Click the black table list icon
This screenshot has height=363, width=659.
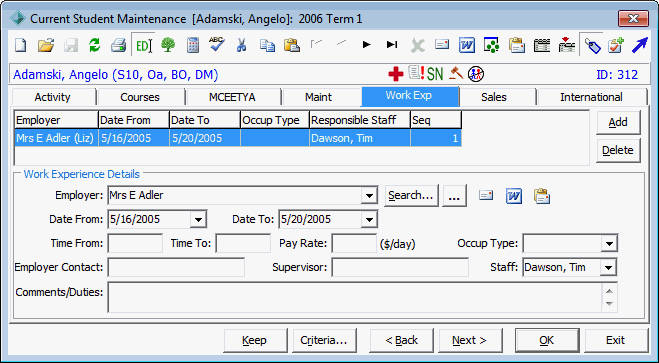pyautogui.click(x=542, y=45)
